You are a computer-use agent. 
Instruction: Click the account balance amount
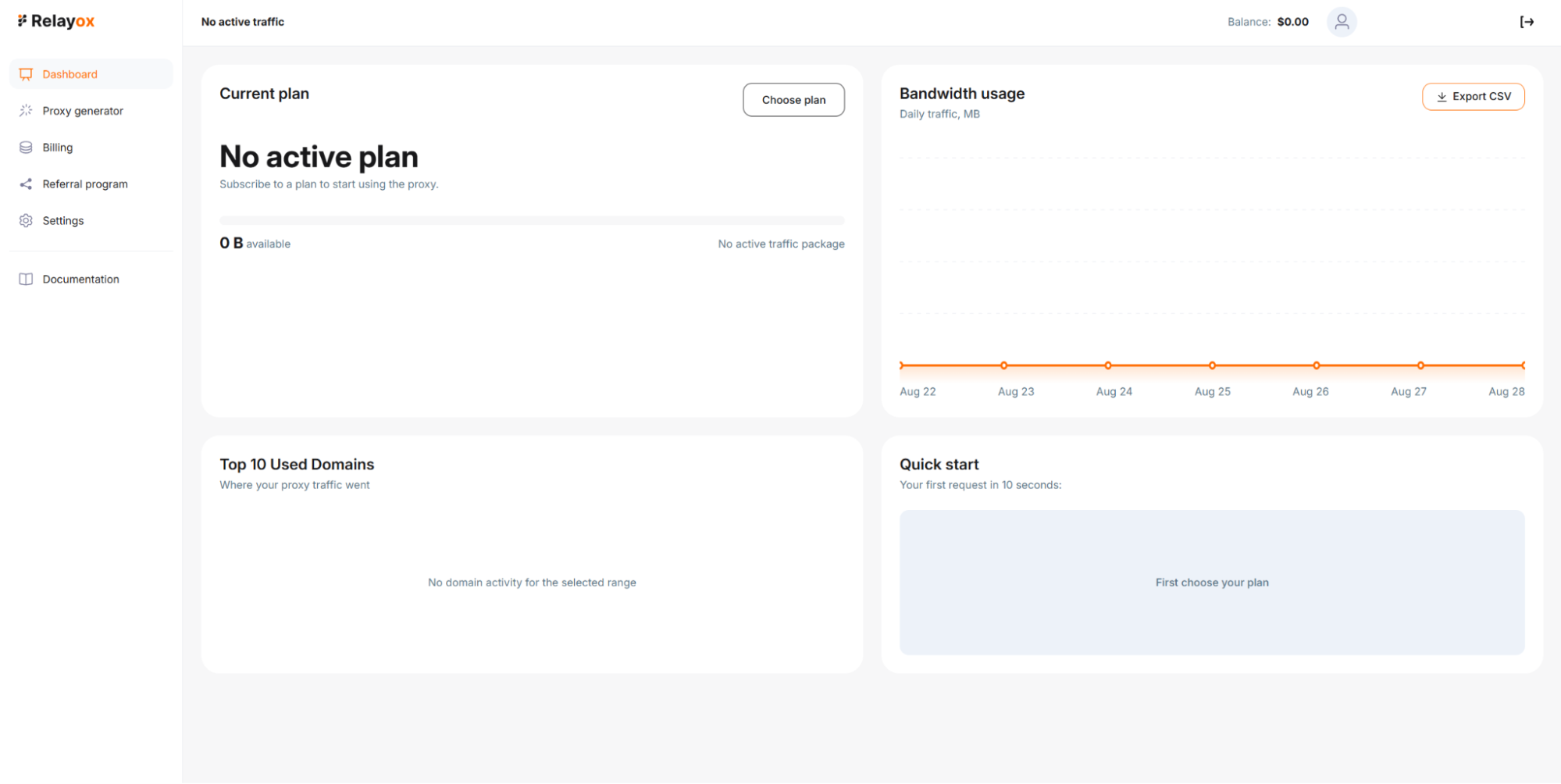point(1292,22)
